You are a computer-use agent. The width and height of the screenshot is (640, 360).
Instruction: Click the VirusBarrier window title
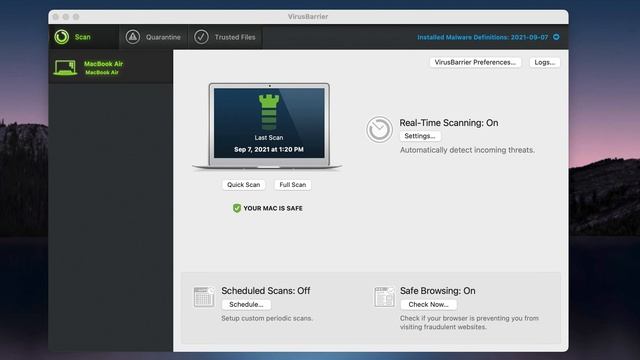308,17
